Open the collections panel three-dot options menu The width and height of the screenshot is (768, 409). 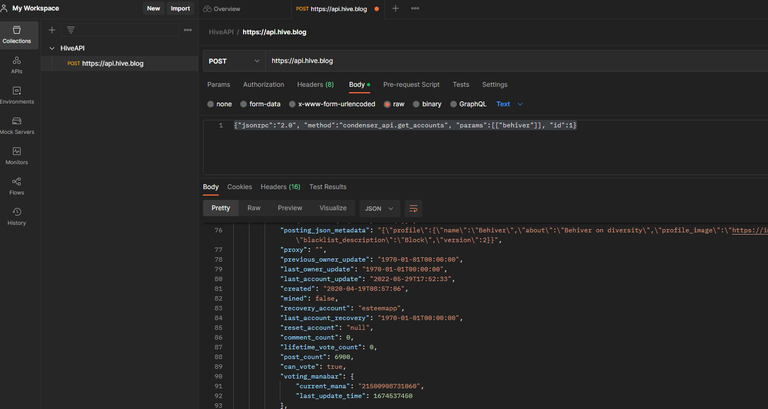coord(188,30)
